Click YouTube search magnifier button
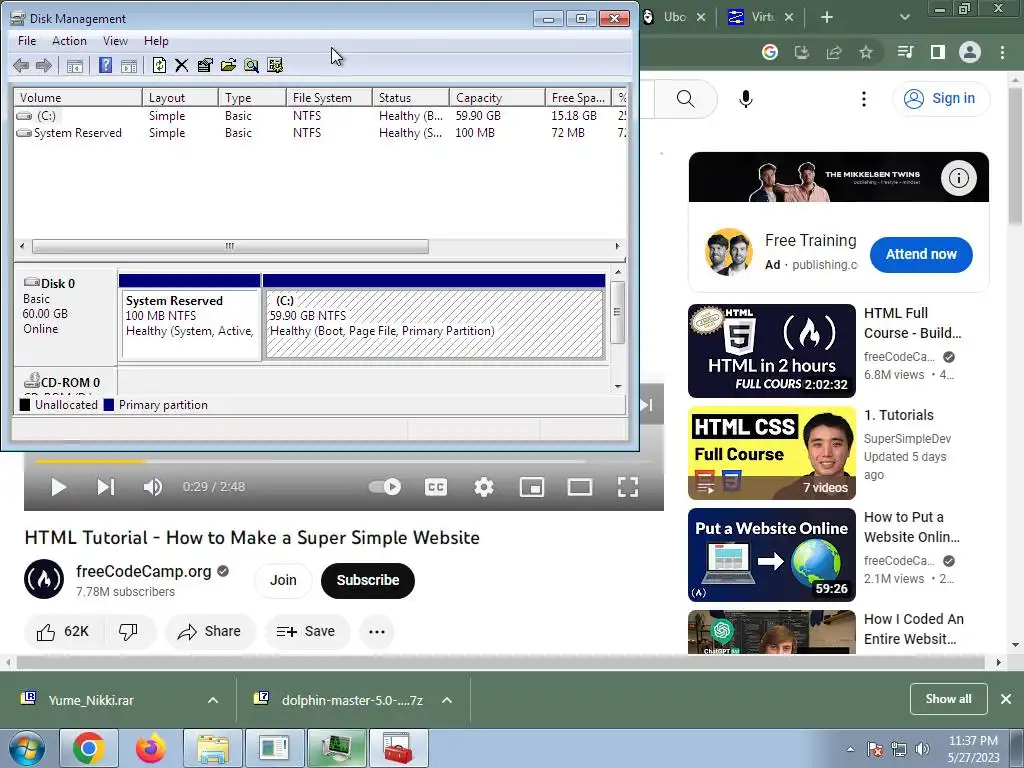 (686, 99)
